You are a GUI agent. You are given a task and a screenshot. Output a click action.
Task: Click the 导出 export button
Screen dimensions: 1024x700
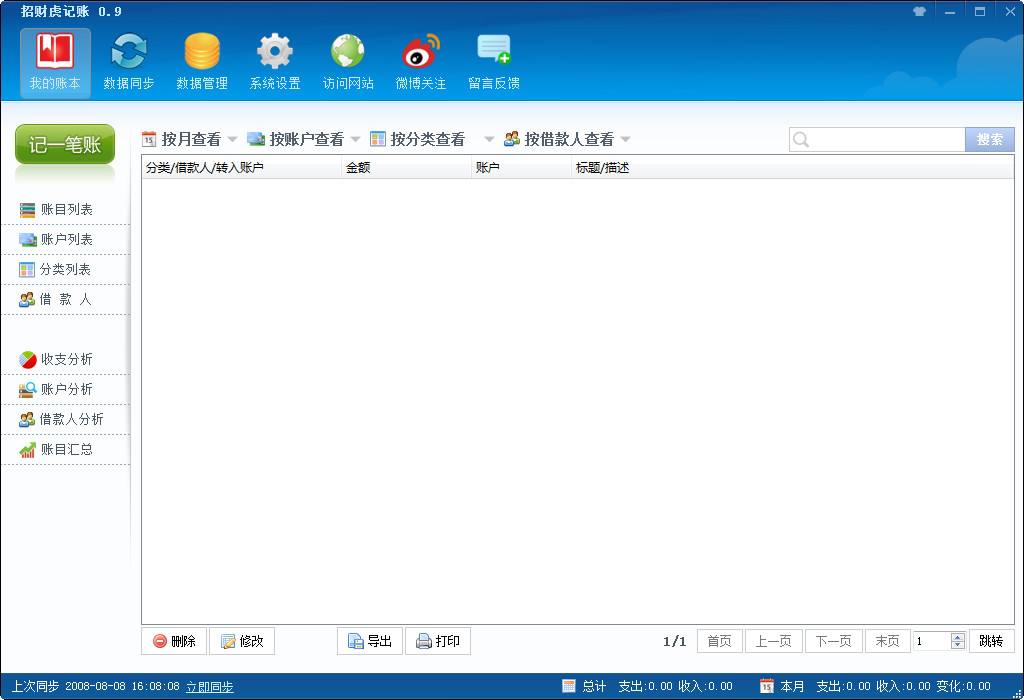coord(370,641)
